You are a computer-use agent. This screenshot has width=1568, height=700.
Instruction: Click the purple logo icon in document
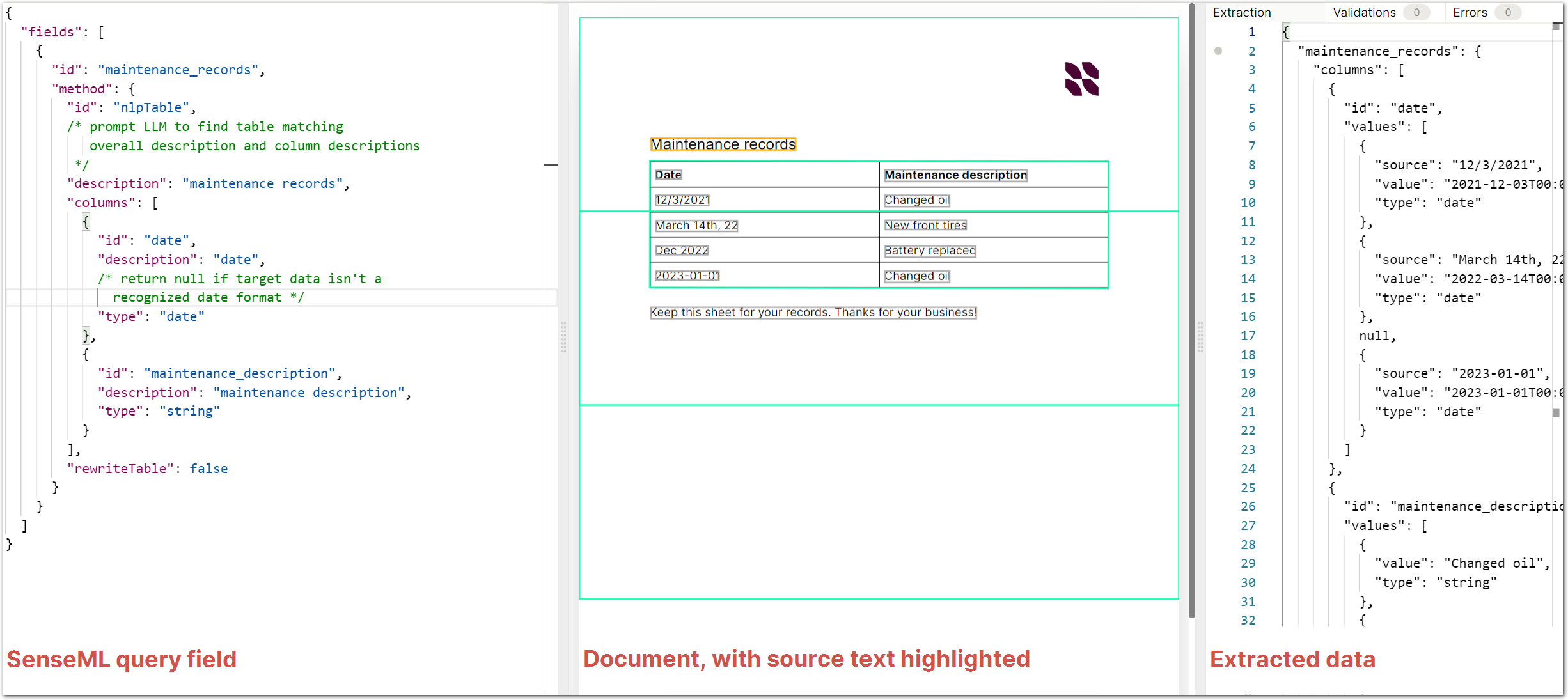click(x=1081, y=79)
